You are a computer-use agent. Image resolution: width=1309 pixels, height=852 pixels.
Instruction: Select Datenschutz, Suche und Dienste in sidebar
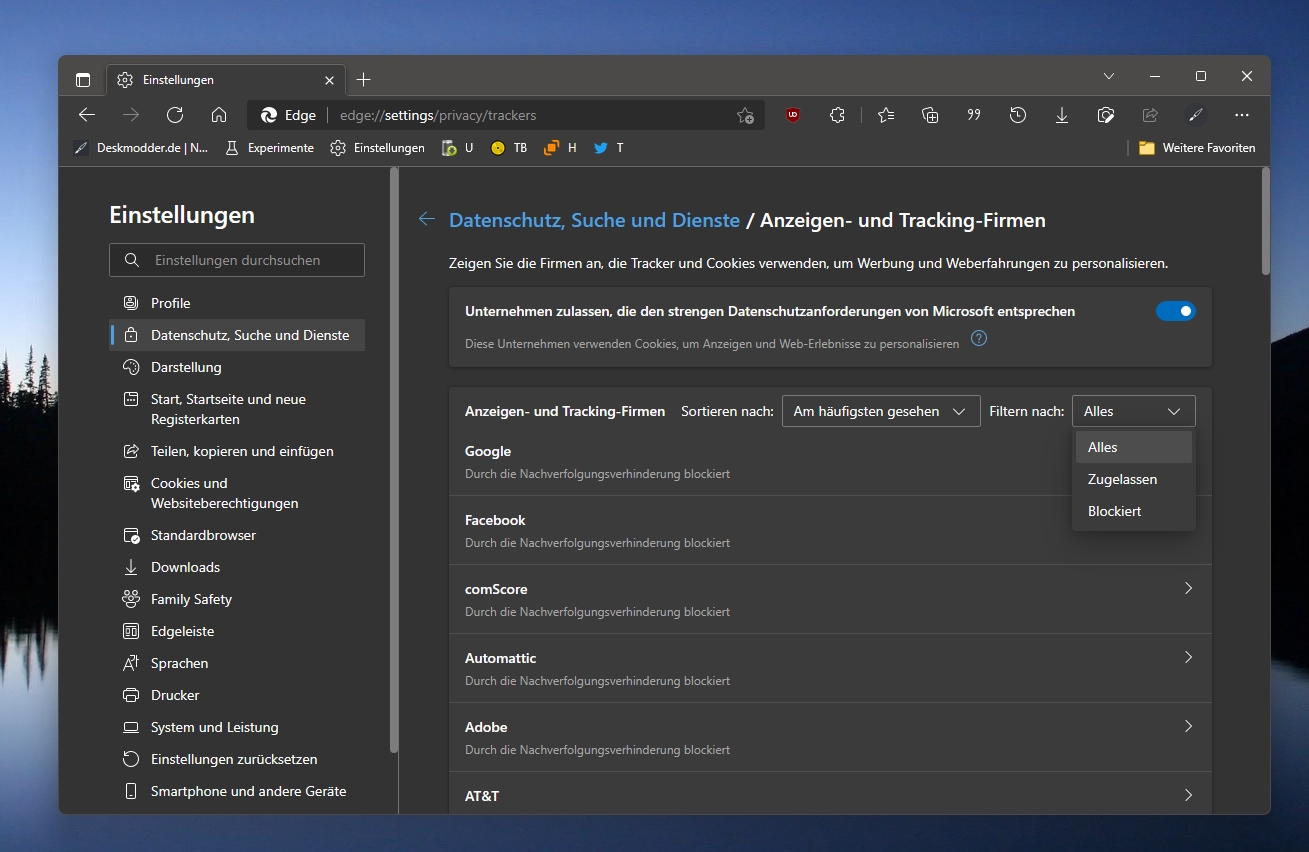click(237, 335)
